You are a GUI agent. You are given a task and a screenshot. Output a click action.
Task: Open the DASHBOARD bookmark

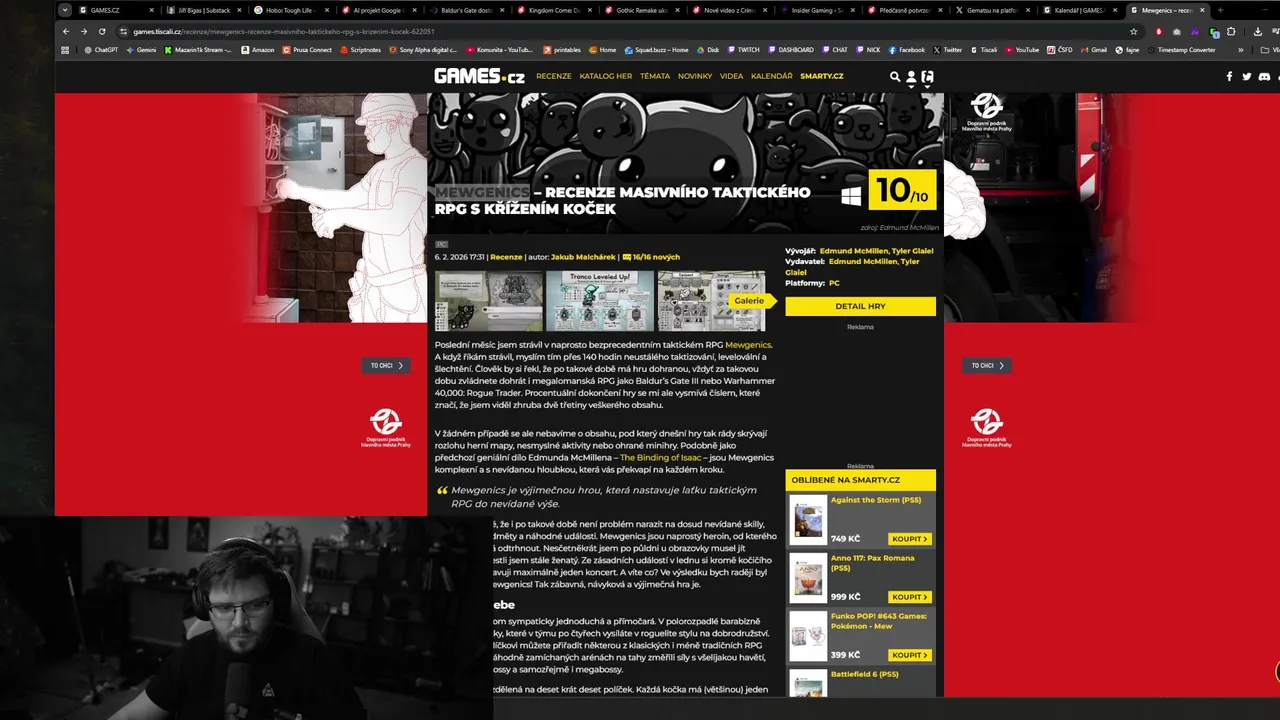(790, 49)
